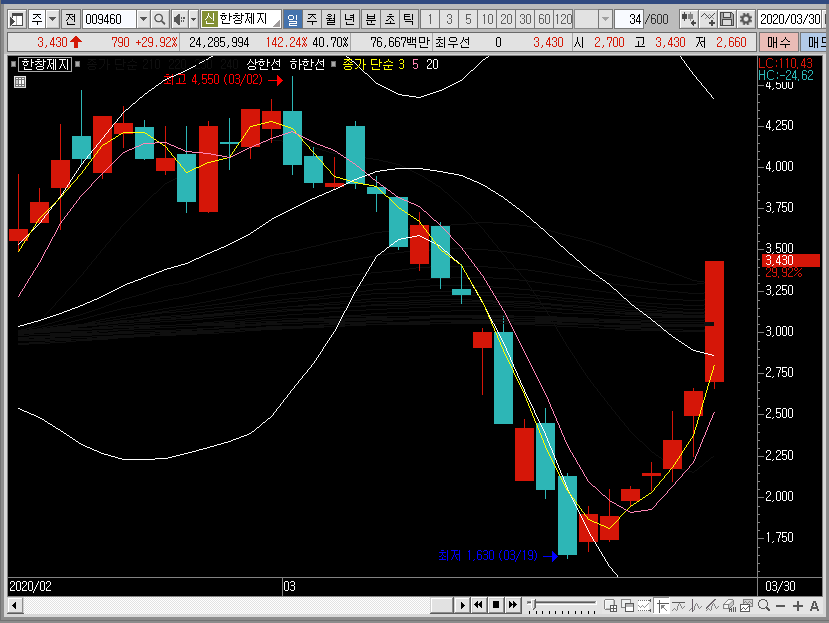Click the 상한선 legend label
Viewport: 829px width, 623px height.
[263, 65]
